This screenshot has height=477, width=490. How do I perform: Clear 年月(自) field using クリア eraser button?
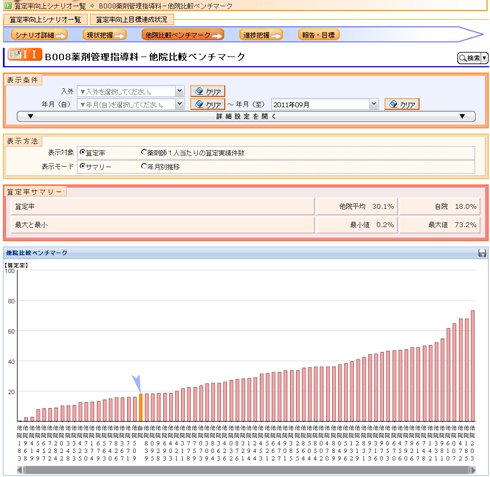pos(207,104)
